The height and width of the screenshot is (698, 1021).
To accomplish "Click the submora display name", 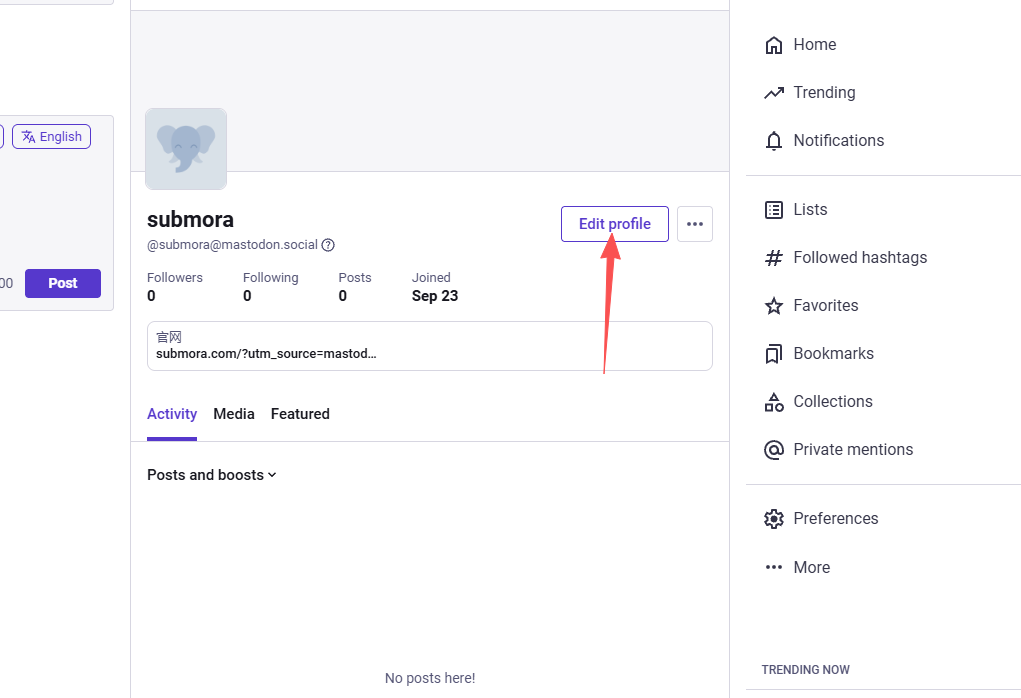I will point(190,220).
